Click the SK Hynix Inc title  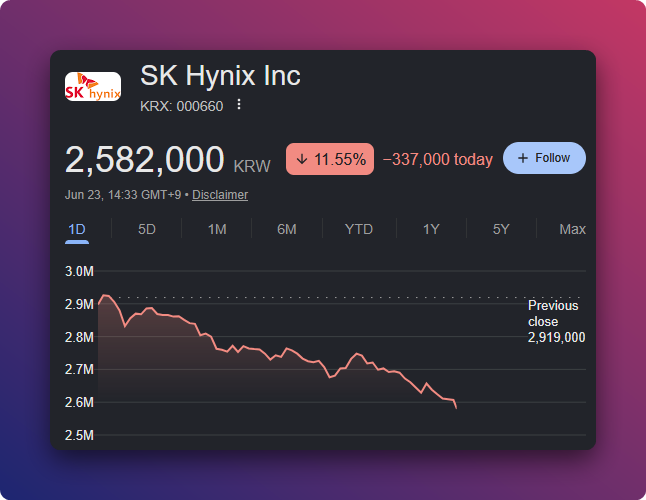220,76
